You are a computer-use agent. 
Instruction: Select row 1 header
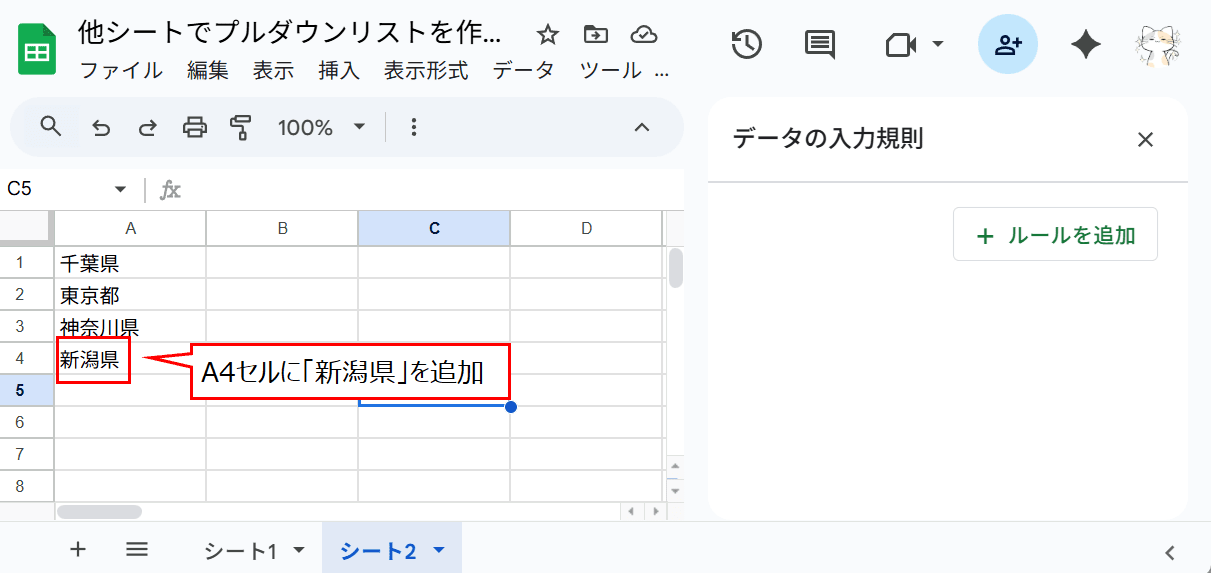tap(27, 263)
